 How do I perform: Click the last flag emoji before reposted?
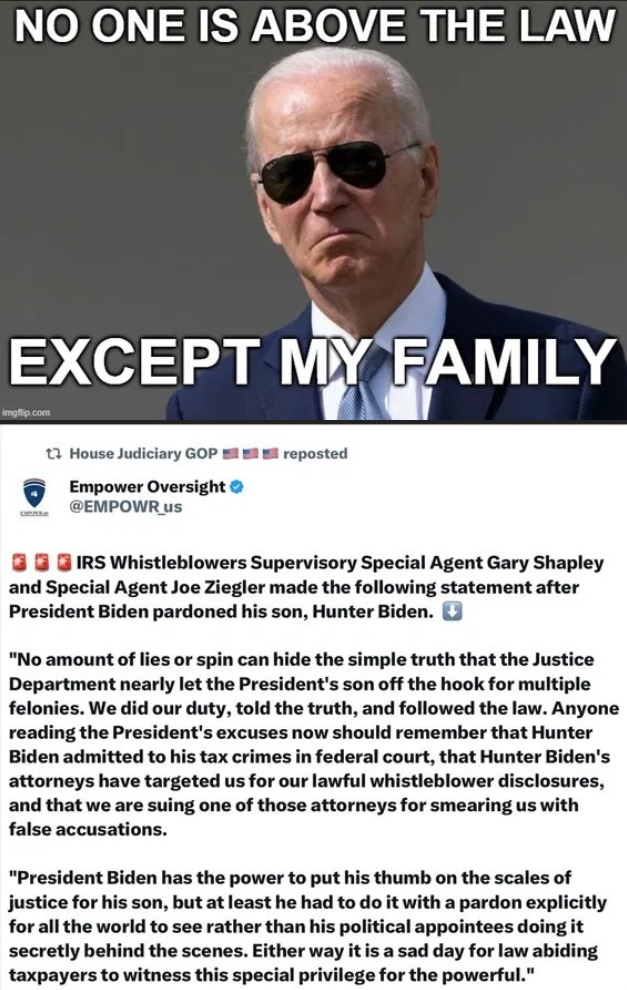(x=270, y=453)
